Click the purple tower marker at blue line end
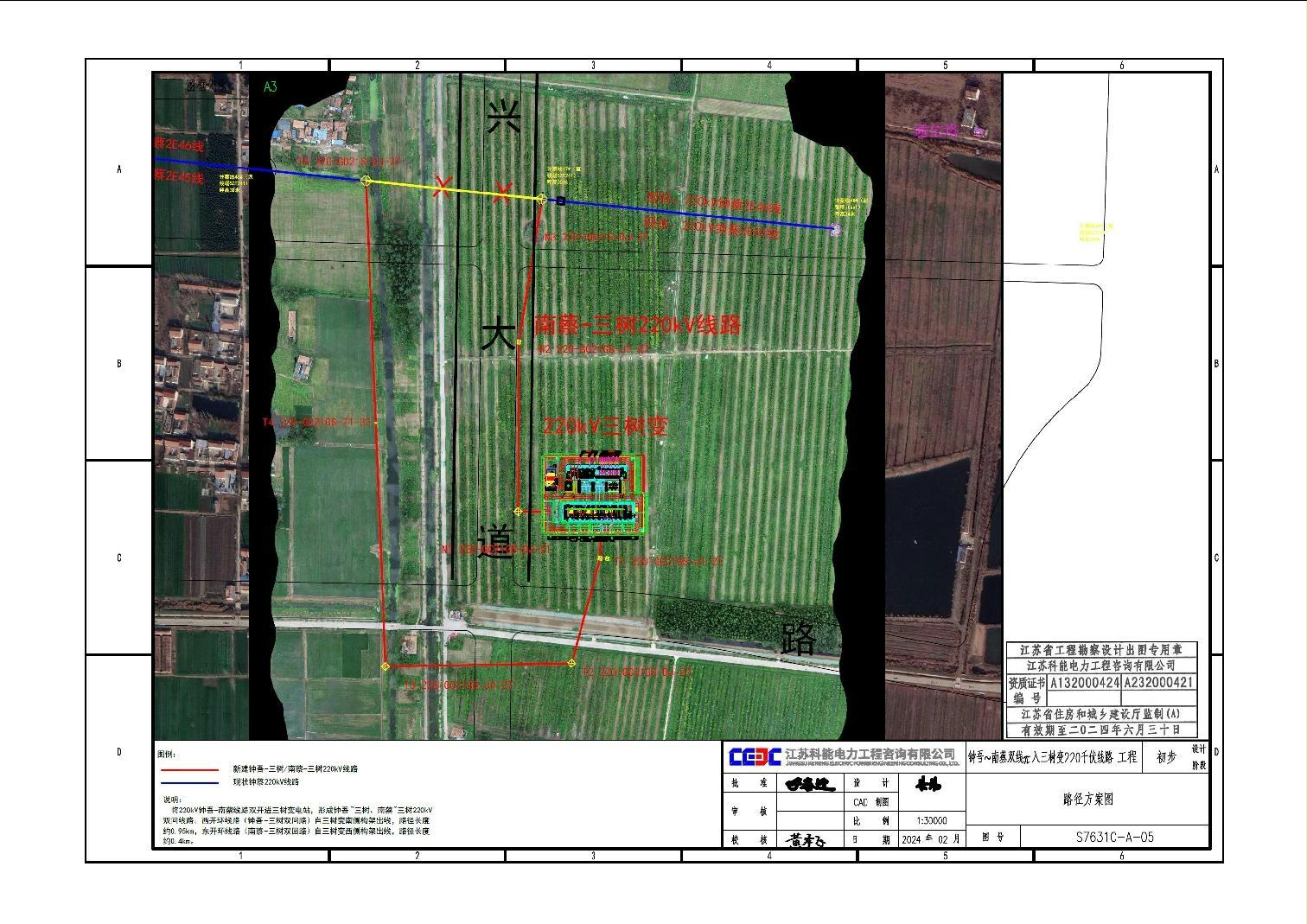The height and width of the screenshot is (924, 1307). [x=835, y=230]
